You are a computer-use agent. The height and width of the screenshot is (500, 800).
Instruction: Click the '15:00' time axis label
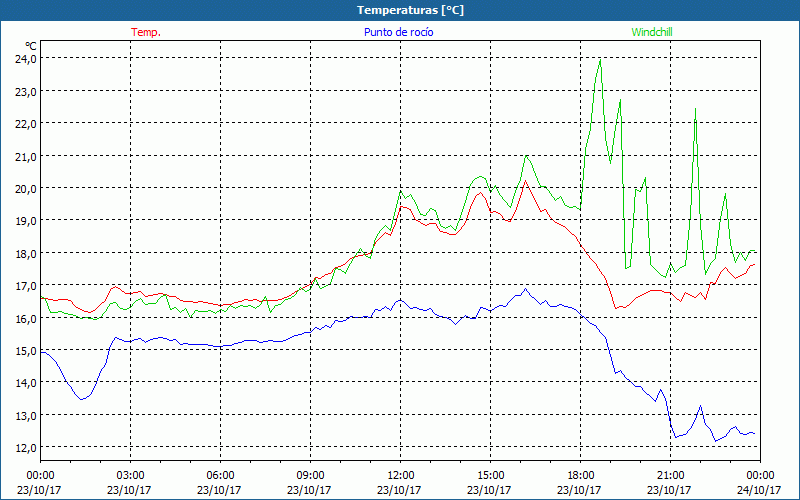tap(490, 476)
